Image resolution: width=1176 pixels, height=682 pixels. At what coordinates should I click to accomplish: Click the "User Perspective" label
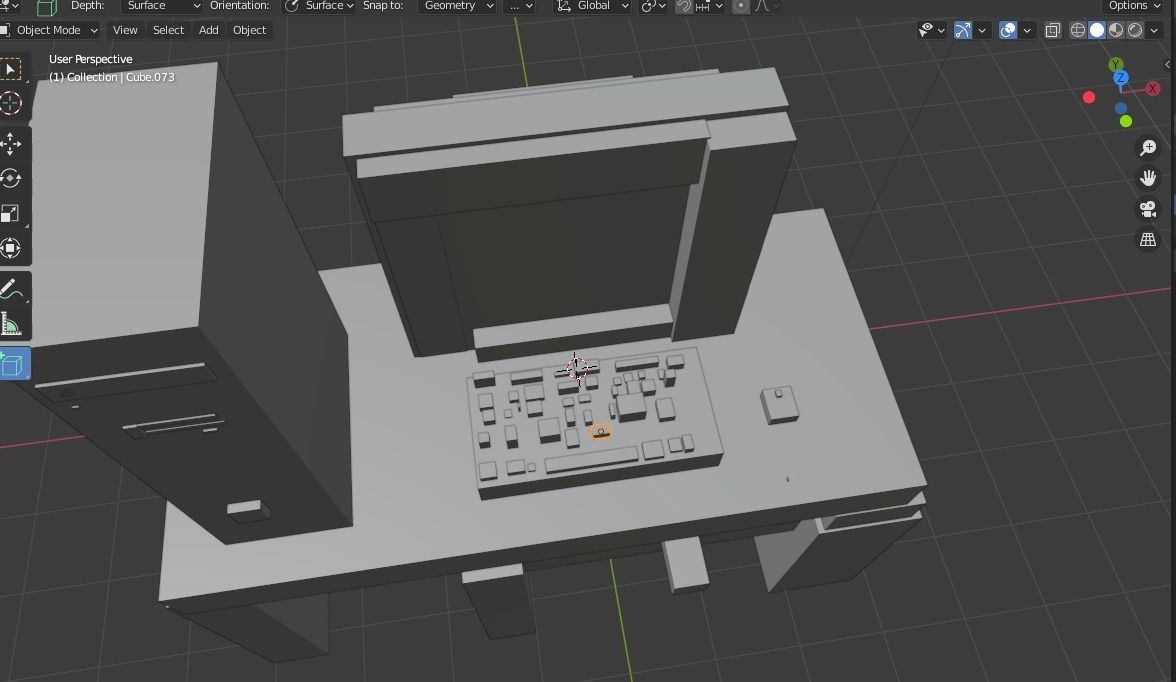[x=91, y=59]
